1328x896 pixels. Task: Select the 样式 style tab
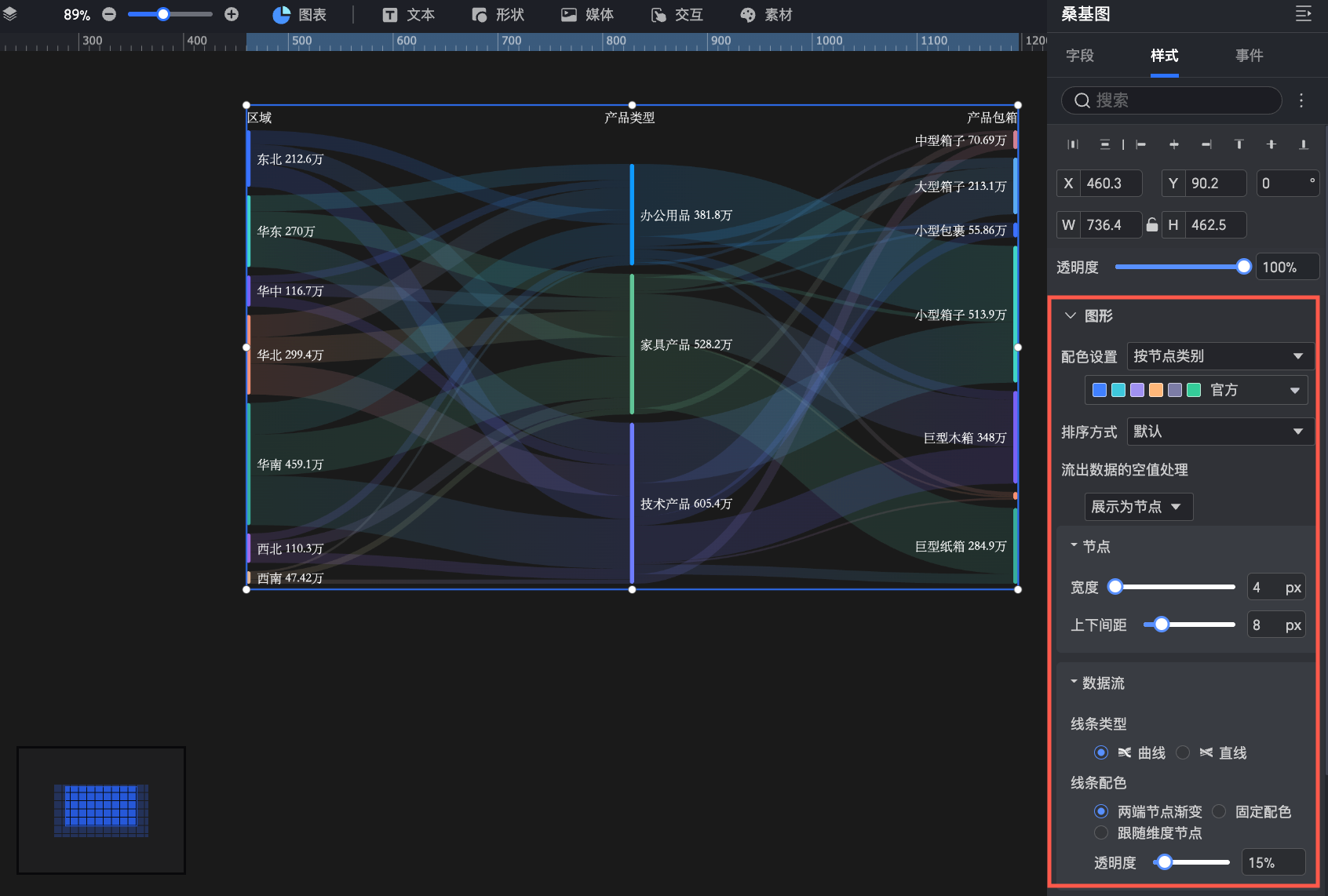tap(1165, 56)
